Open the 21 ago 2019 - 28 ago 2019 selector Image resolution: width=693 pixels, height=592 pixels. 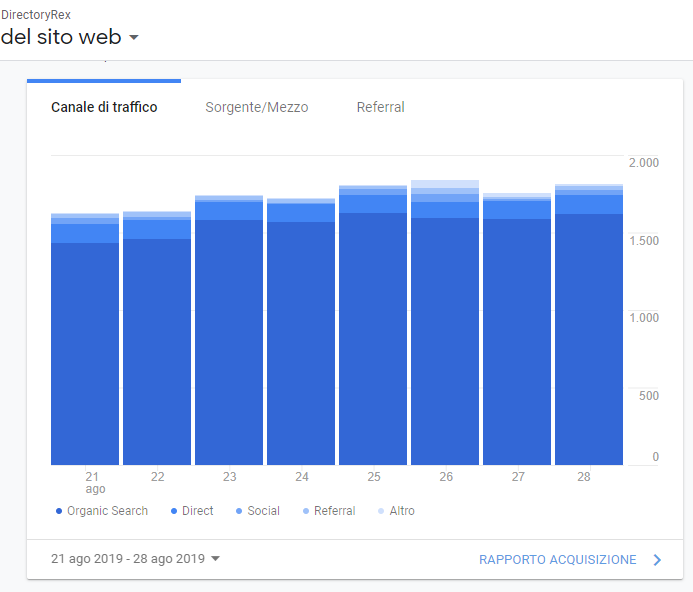(135, 559)
